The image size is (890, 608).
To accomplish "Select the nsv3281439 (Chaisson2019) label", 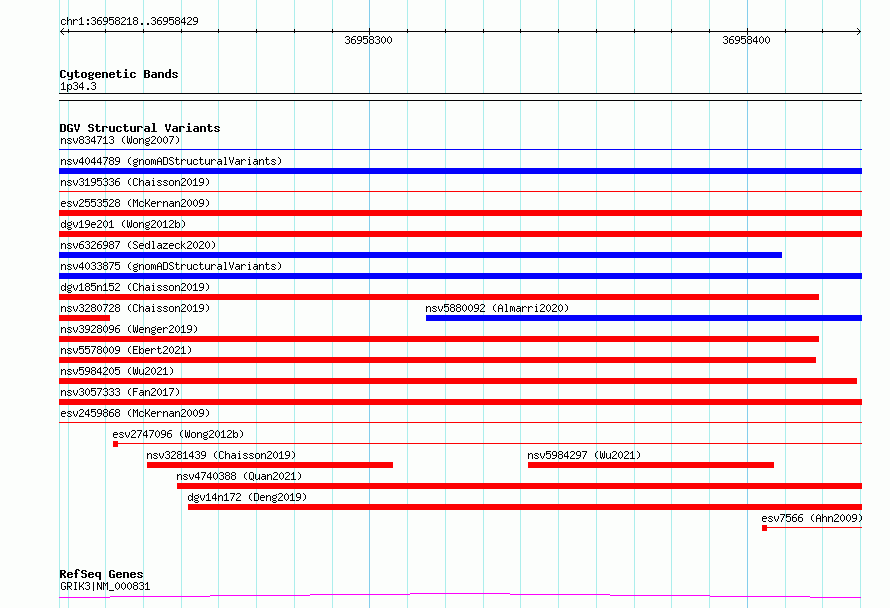I will pos(221,455).
